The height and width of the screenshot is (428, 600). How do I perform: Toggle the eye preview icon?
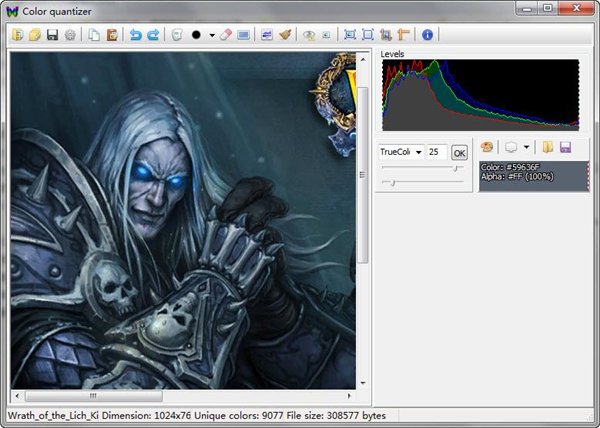[309, 34]
